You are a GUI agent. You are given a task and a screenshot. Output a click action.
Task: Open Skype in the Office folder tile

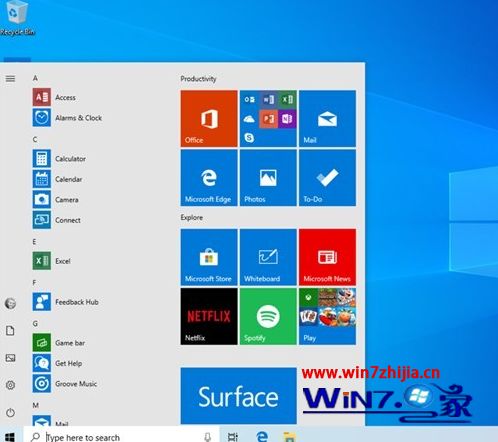tap(249, 138)
